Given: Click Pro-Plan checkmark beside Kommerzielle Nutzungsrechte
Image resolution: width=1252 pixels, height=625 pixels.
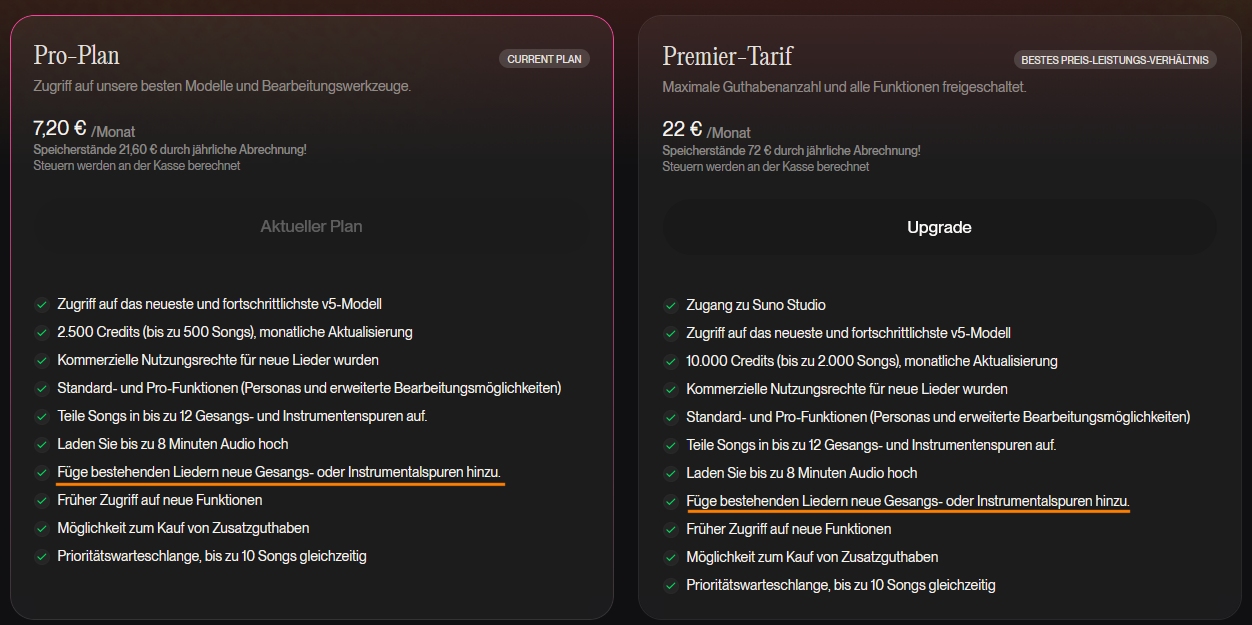Looking at the screenshot, I should click(41, 360).
